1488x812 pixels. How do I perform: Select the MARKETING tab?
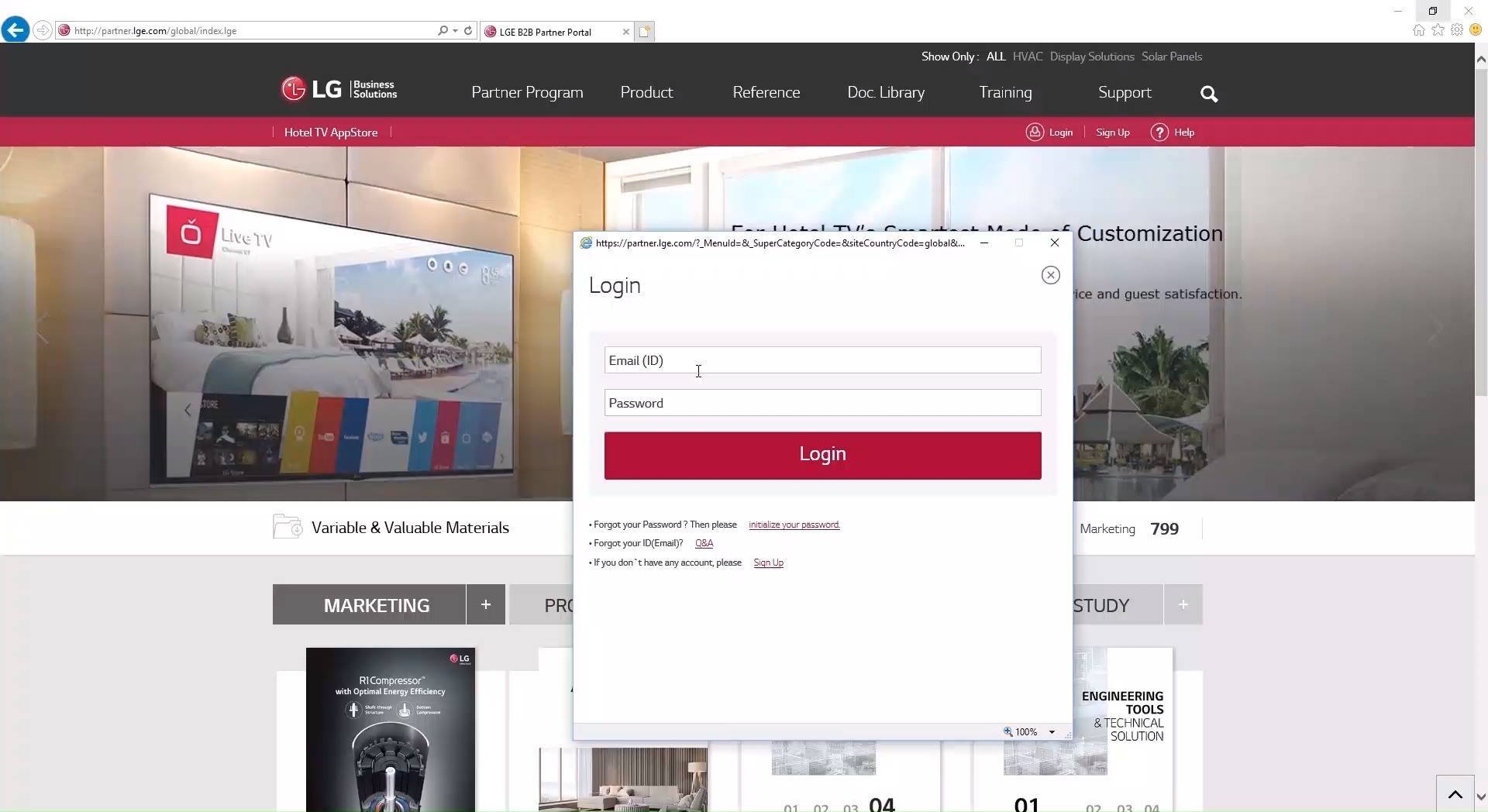[x=369, y=604]
